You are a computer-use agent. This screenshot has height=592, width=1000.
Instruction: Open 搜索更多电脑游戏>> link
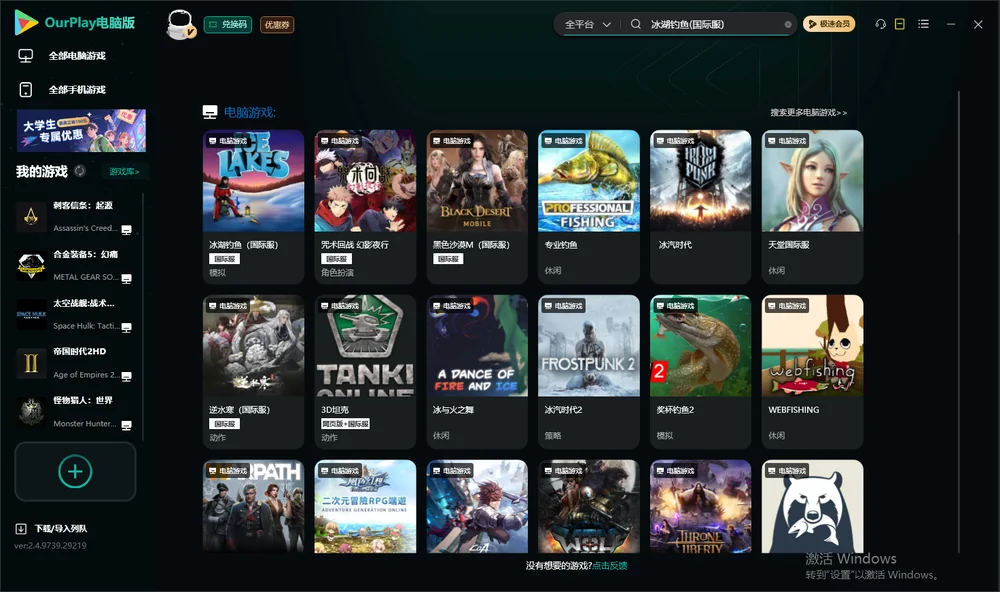point(808,112)
